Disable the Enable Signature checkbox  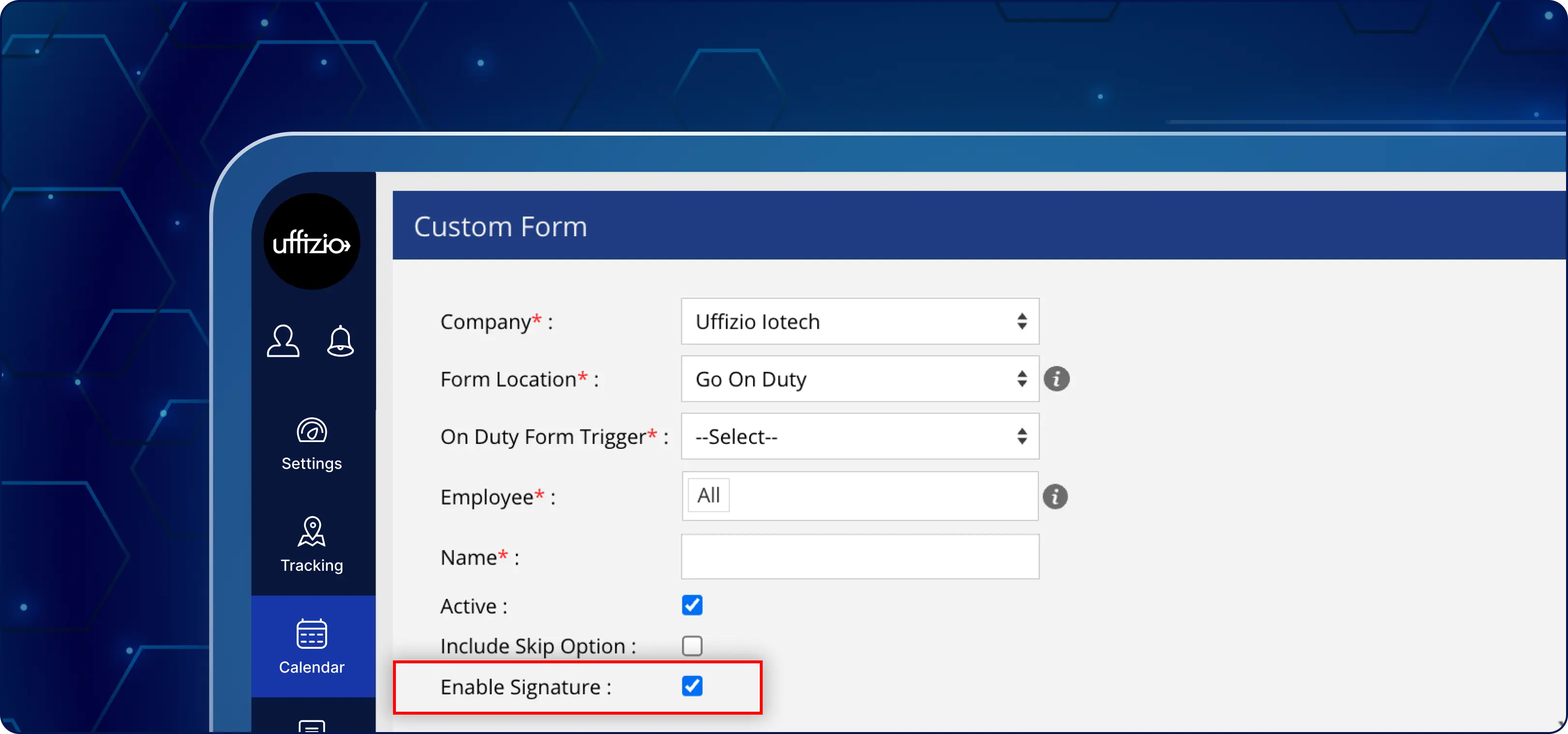(692, 686)
